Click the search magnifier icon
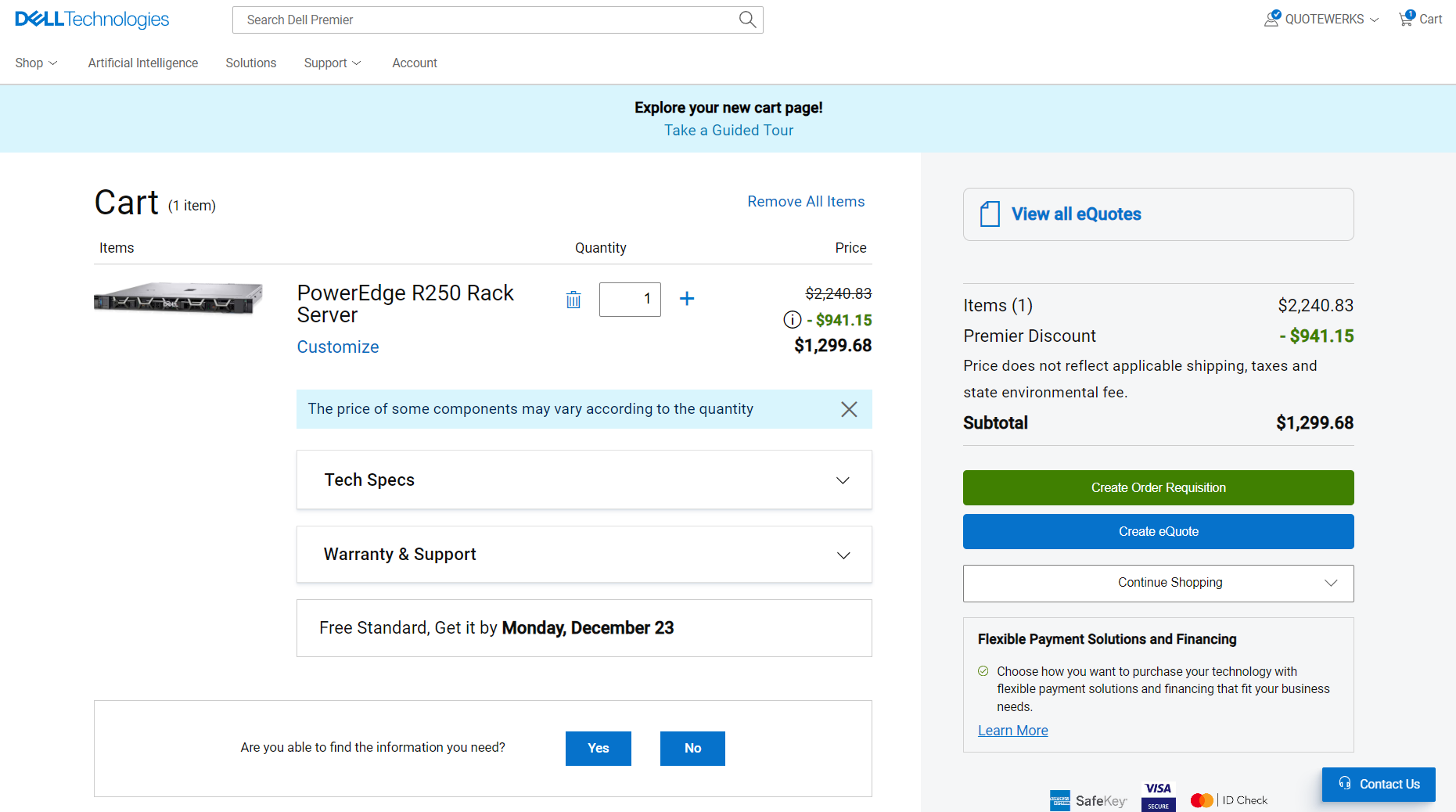This screenshot has height=812, width=1456. click(x=747, y=20)
